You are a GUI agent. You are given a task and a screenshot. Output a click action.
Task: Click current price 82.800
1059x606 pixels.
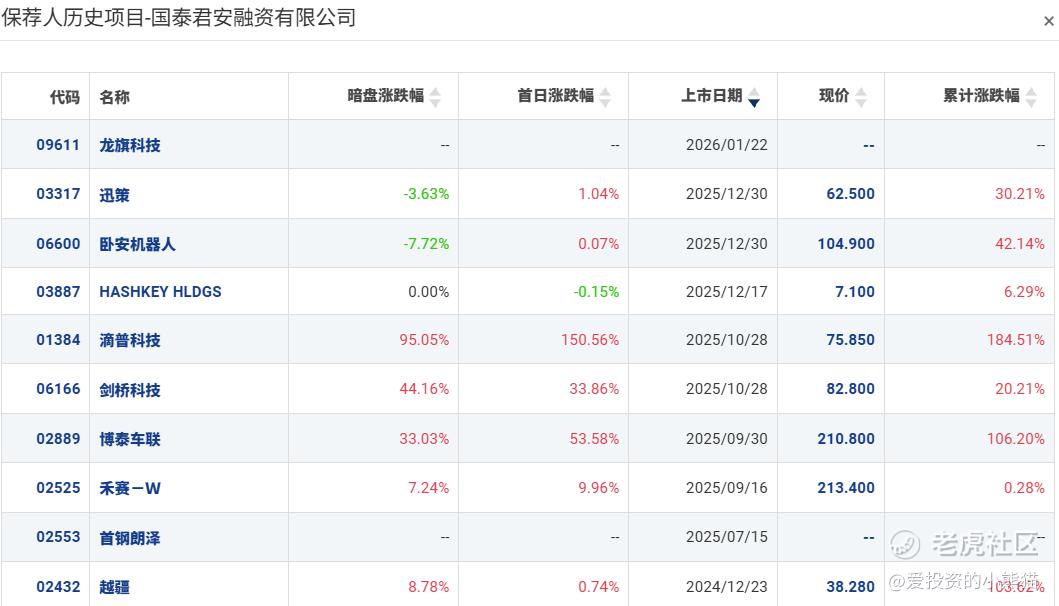click(850, 389)
